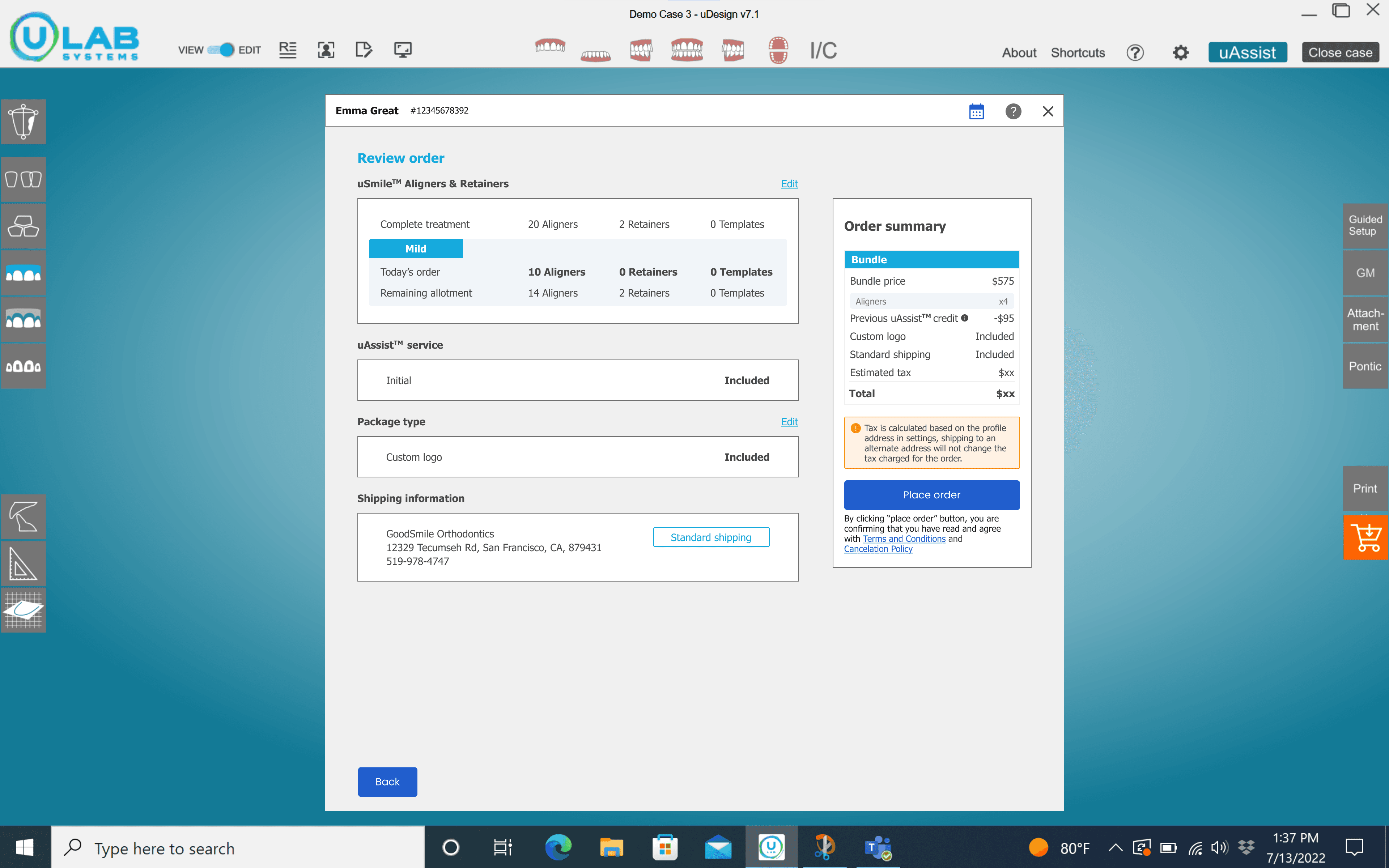This screenshot has width=1389, height=868.
Task: Click the Bundle header in order summary
Action: [931, 259]
